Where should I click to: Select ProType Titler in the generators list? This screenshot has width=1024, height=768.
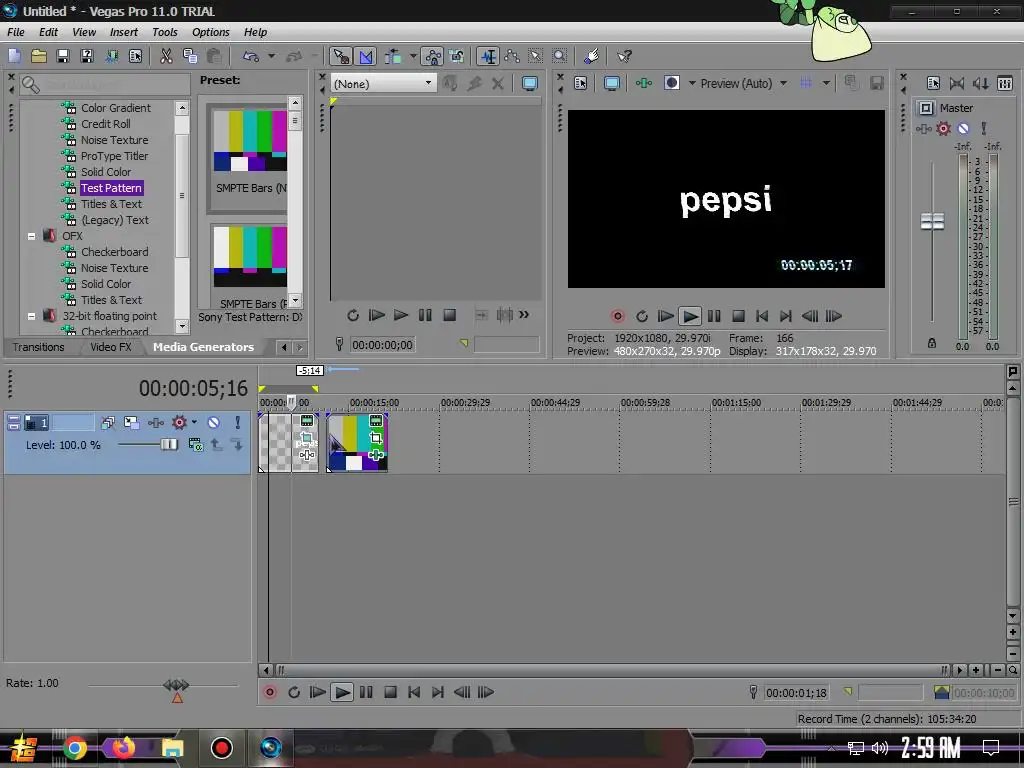(x=114, y=156)
